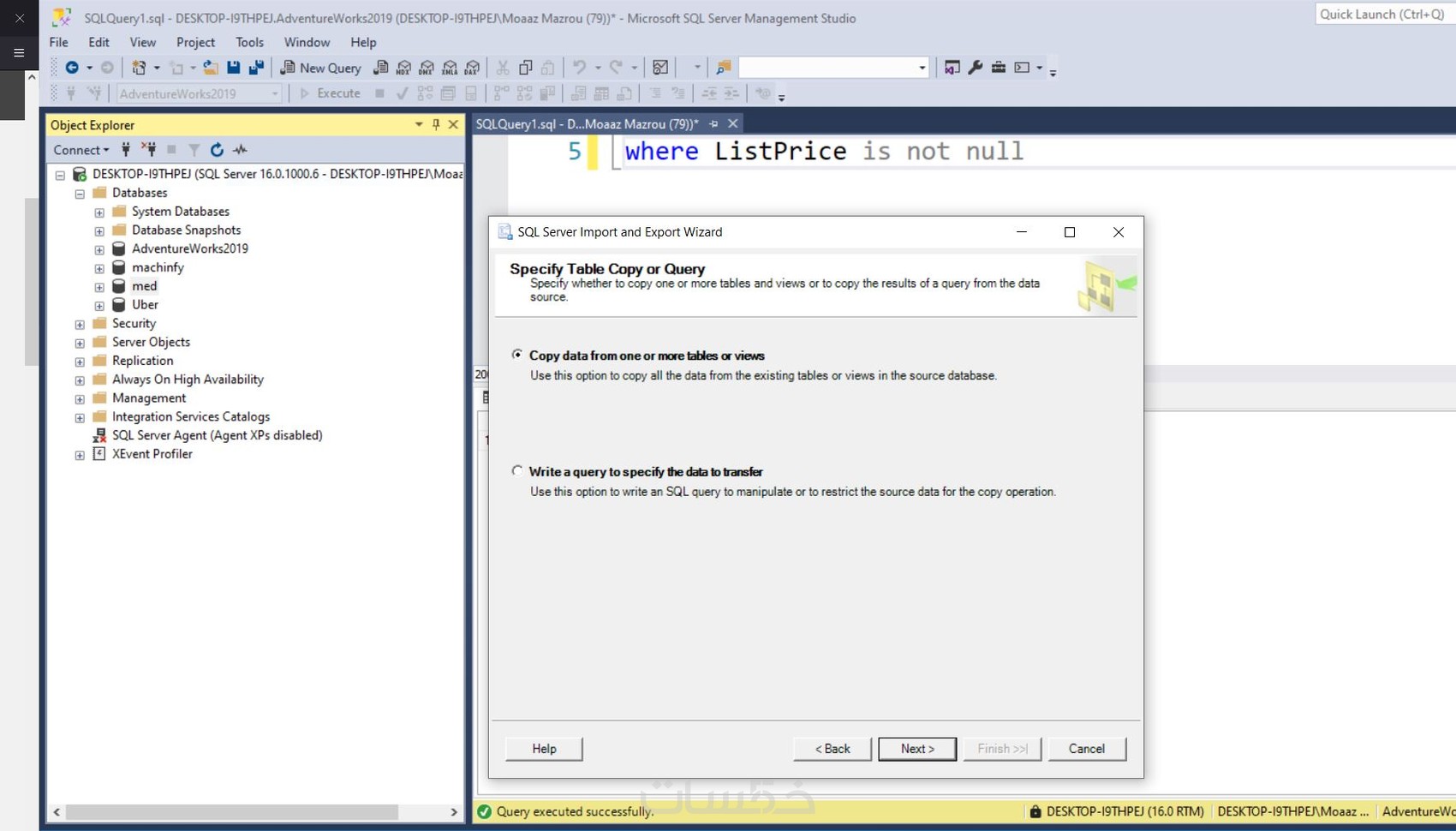Select SQL Server Agent (Agent XPs disabled)
Screen dimensions: 1456x831
pos(218,435)
